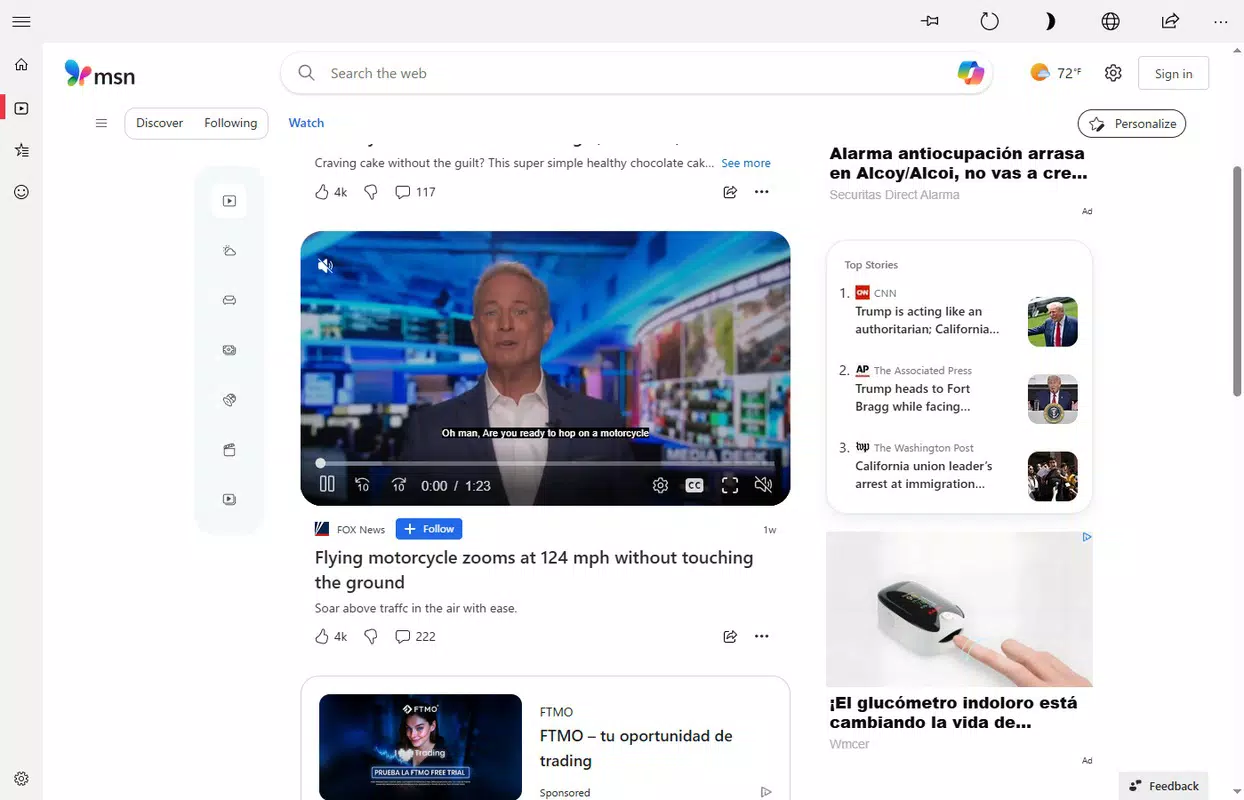Click into the Search the web field

(635, 73)
